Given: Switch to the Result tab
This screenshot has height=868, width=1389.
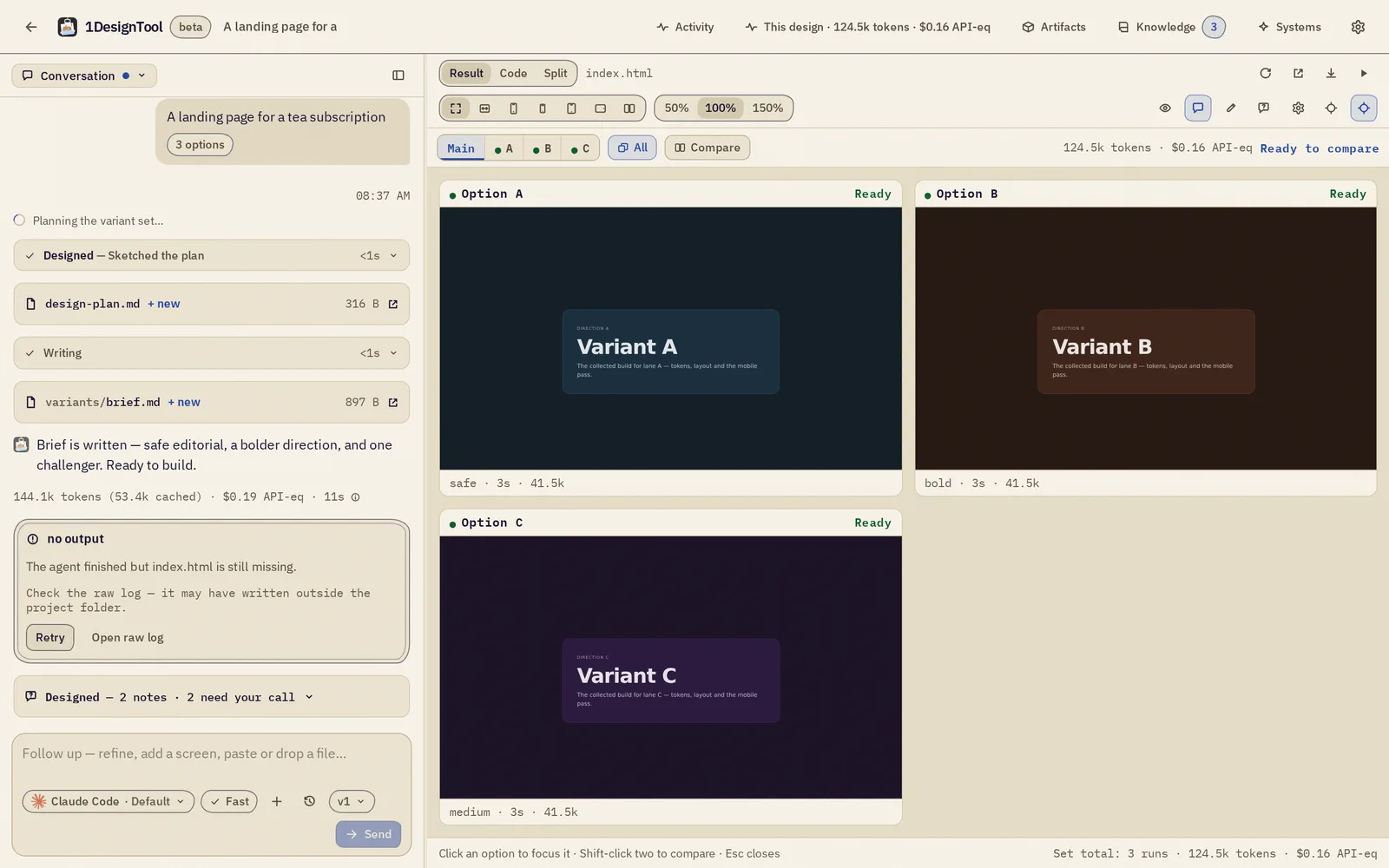Looking at the screenshot, I should 466,73.
